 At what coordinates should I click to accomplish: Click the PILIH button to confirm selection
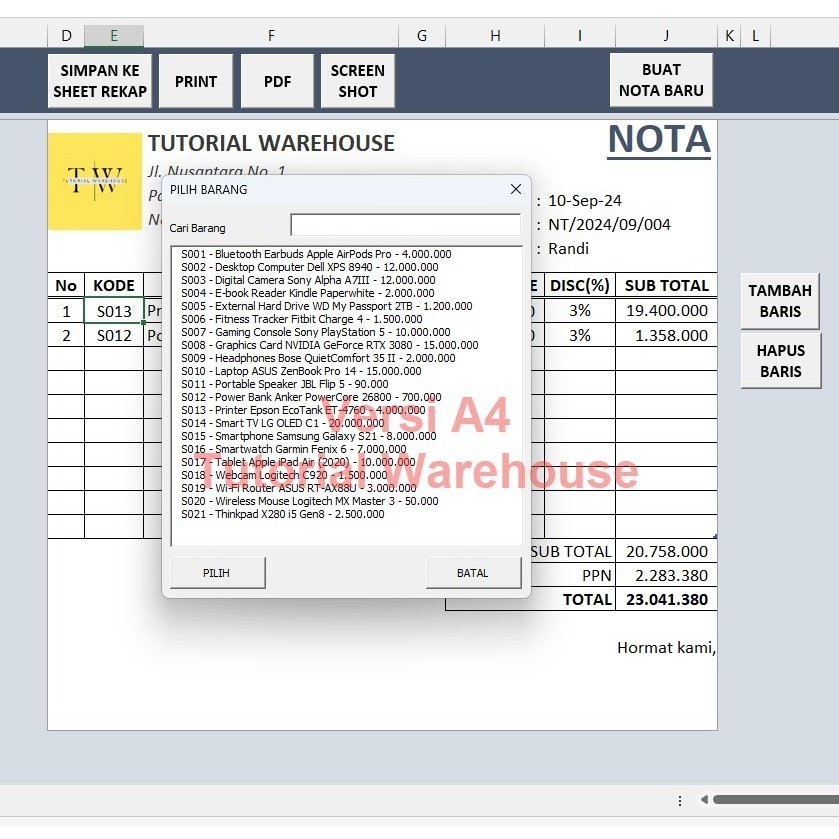click(216, 572)
